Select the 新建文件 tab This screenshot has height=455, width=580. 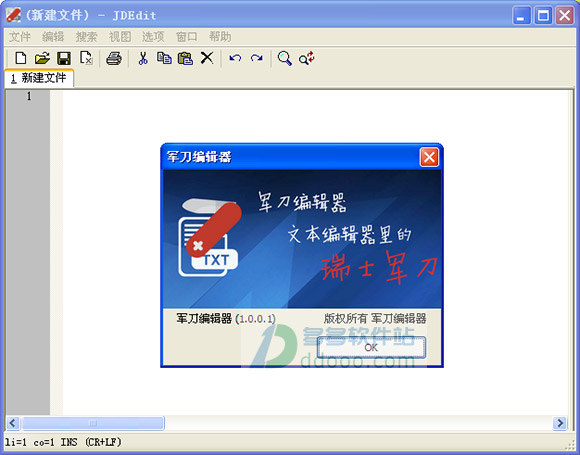(39, 78)
